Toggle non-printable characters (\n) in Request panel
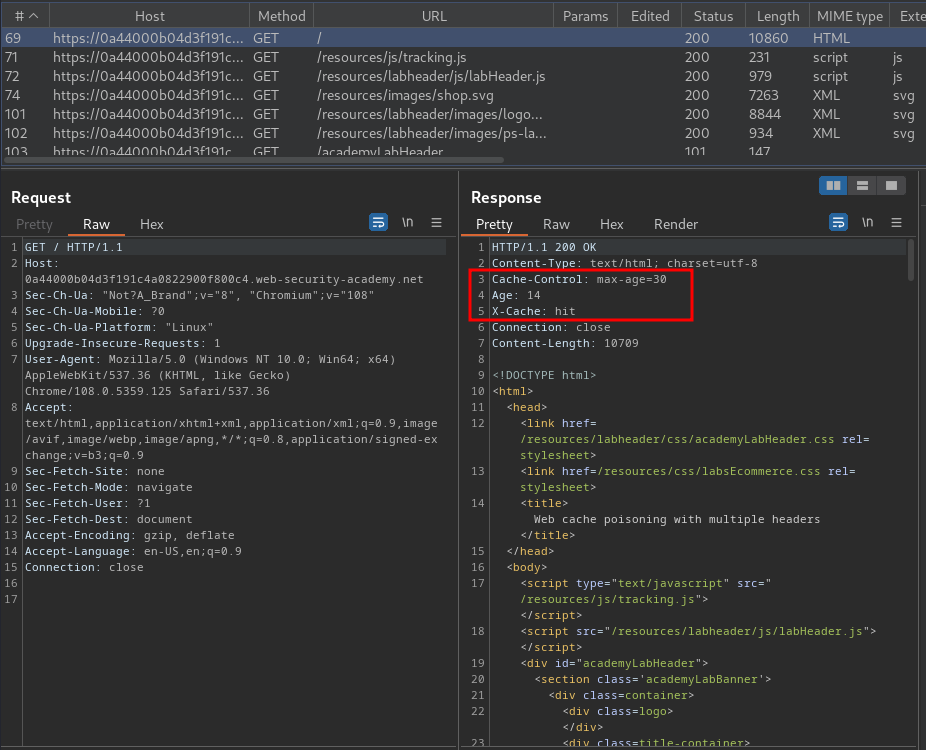The width and height of the screenshot is (926, 750). [x=407, y=223]
